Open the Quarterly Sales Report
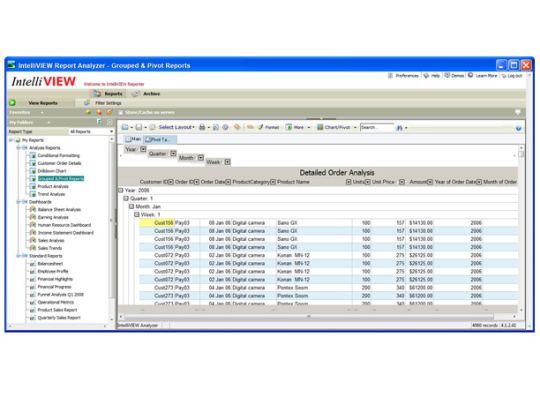This screenshot has width=540, height=405. point(59,318)
